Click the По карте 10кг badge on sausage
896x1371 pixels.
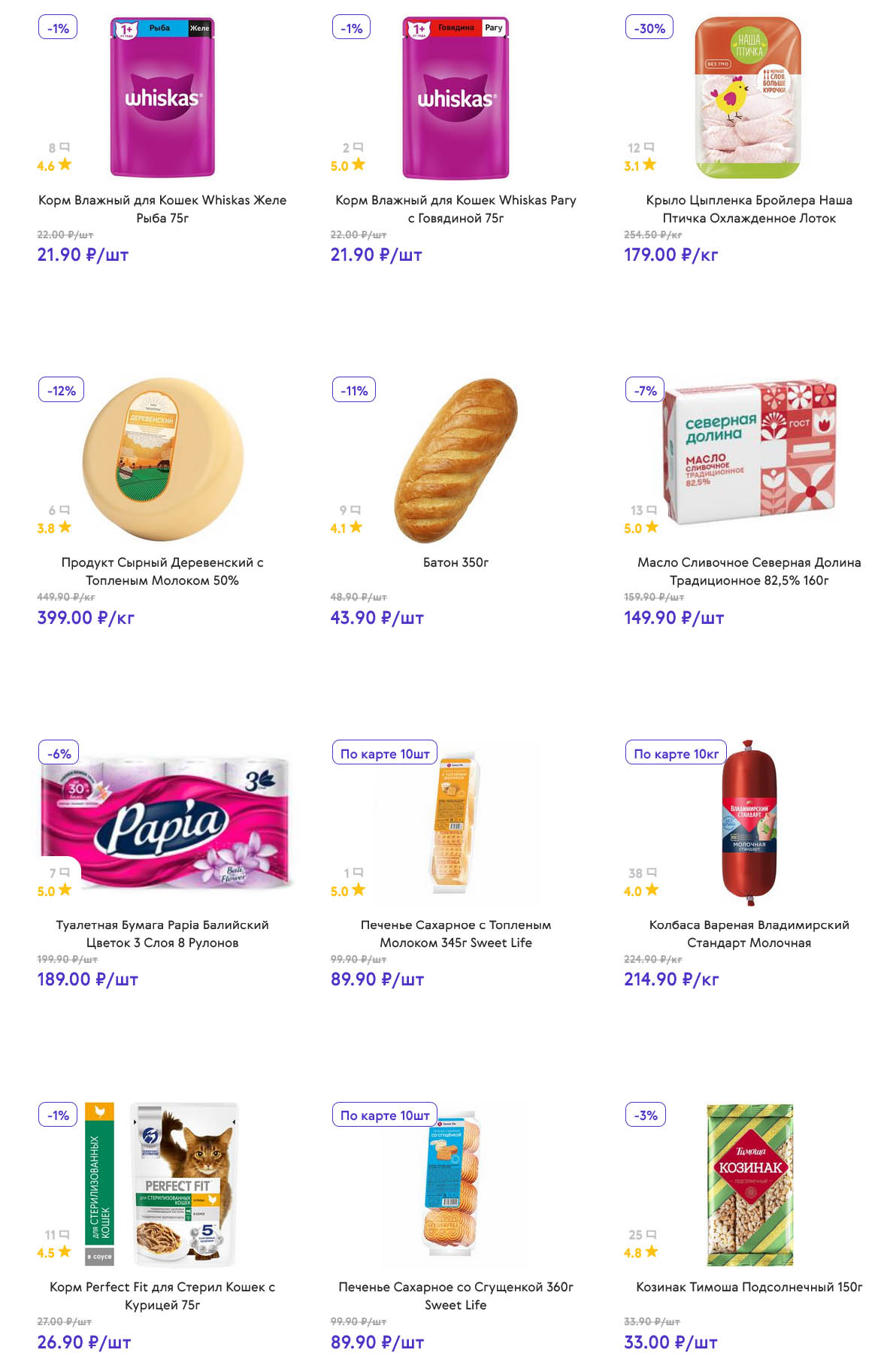coord(676,753)
